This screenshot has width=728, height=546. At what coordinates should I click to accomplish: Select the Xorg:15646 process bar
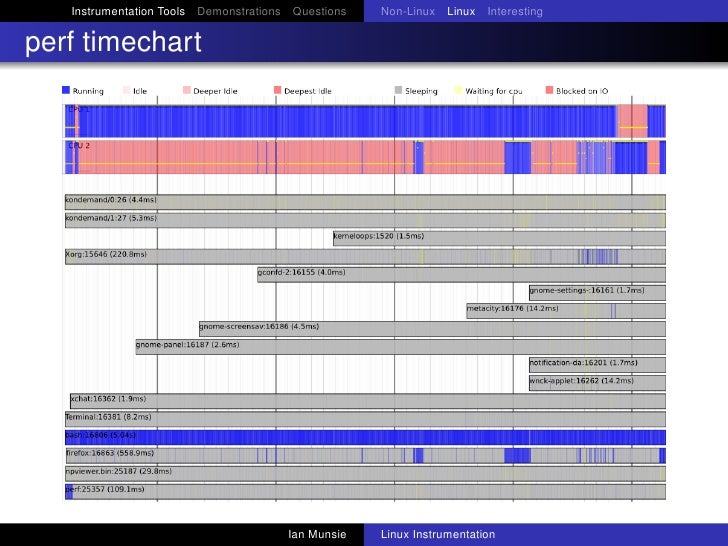point(365,255)
